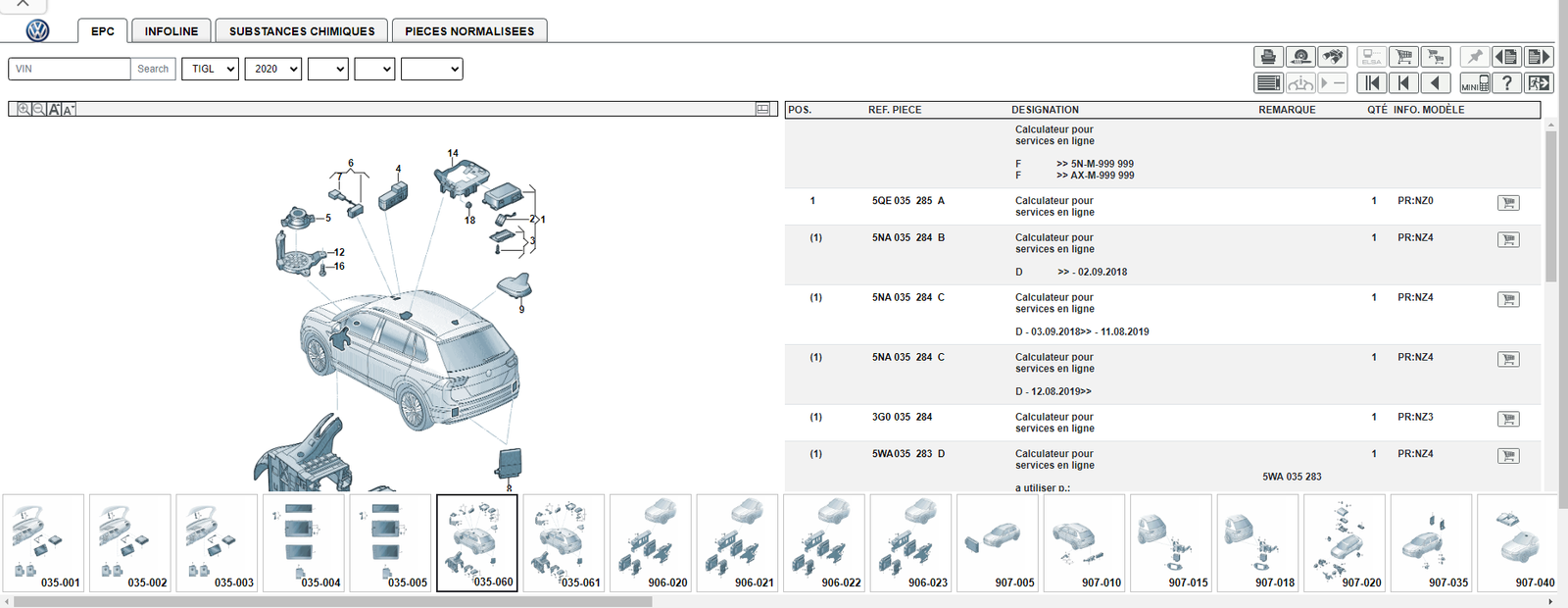
Task: Jump to first page using the bar-arrow icon
Action: [x=1372, y=83]
